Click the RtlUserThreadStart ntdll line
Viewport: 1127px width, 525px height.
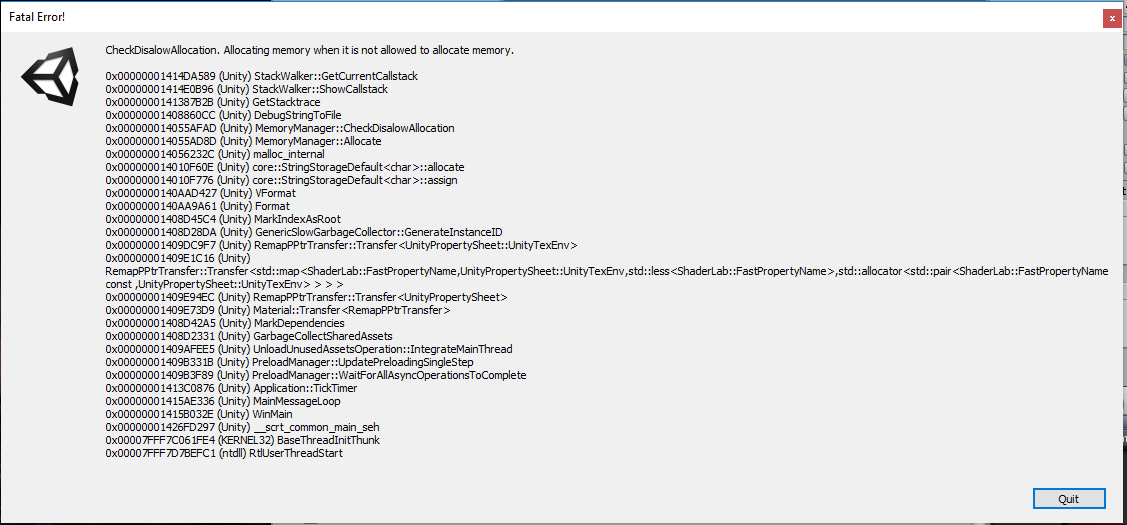[225, 453]
